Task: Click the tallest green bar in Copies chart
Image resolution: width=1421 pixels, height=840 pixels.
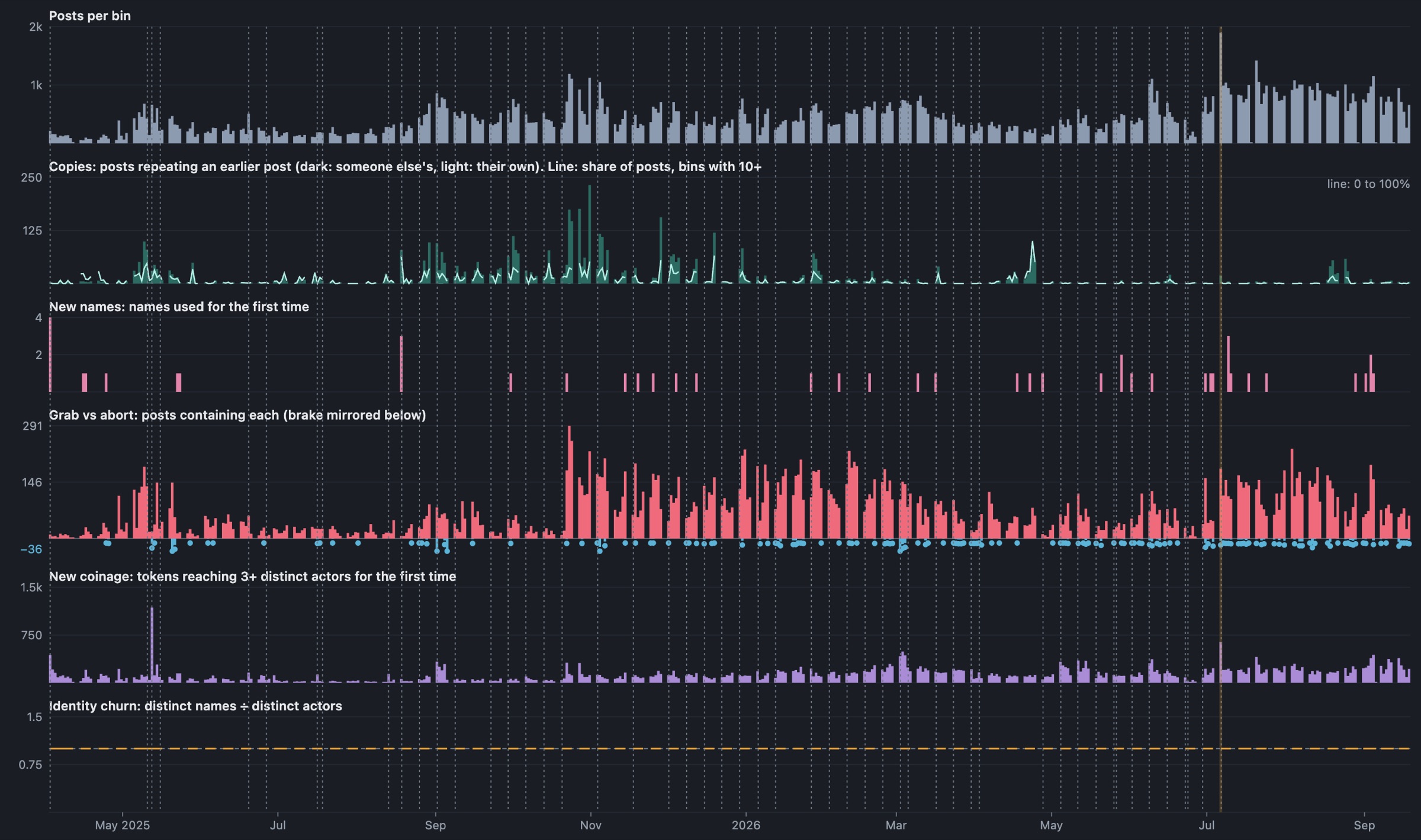Action: [x=590, y=234]
